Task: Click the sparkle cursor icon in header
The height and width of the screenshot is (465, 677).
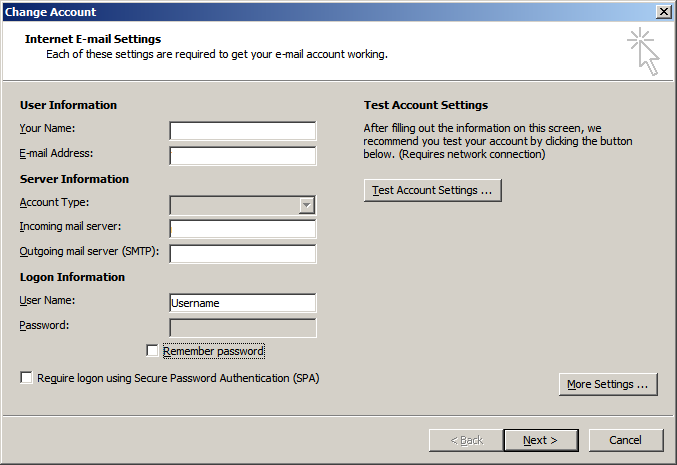Action: click(643, 51)
